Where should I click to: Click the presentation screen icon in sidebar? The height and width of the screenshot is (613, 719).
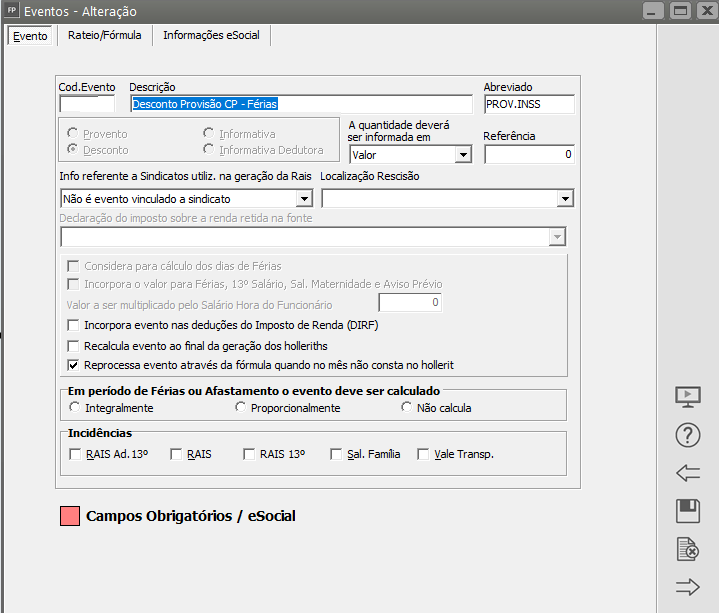687,397
